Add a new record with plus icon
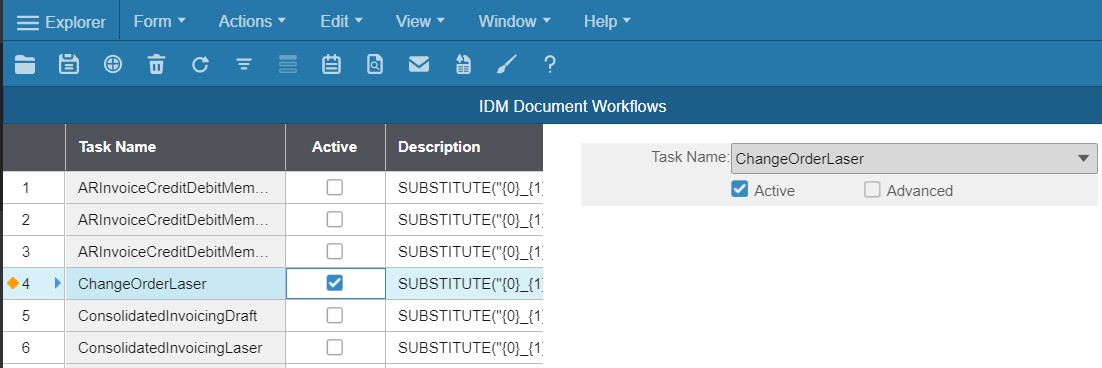Screen dimensions: 1102x368 (112, 65)
